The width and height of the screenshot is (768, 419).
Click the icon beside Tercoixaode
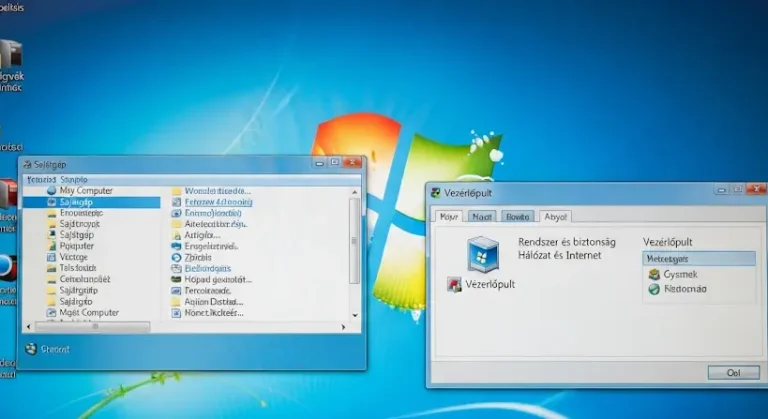(176, 291)
